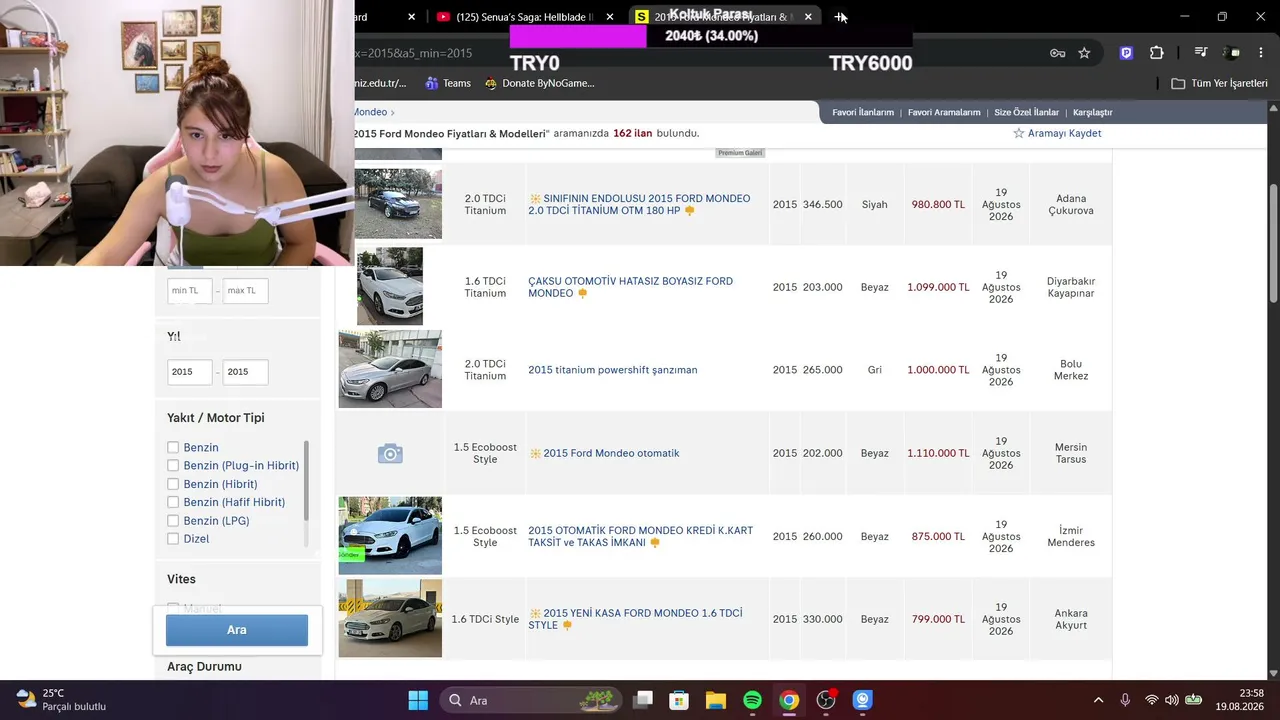1280x720 pixels.
Task: Close the Senua's Saga Hellblade YouTube tab
Action: coord(610,17)
